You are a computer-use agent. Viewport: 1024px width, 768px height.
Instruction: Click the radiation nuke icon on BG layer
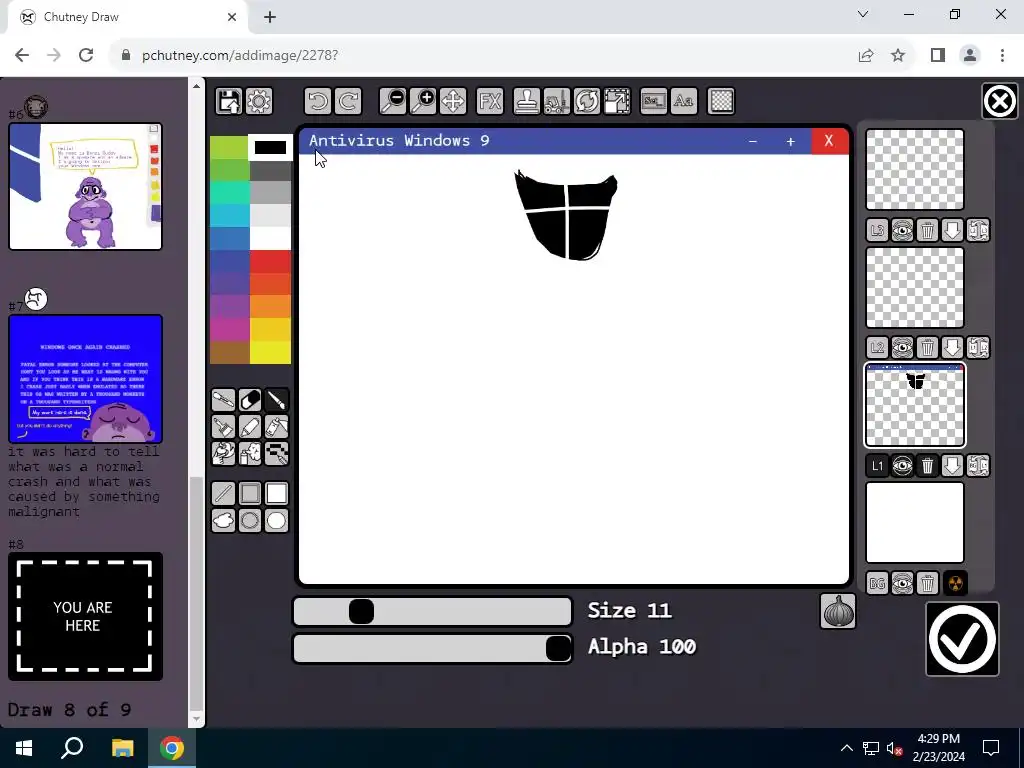[x=955, y=583]
